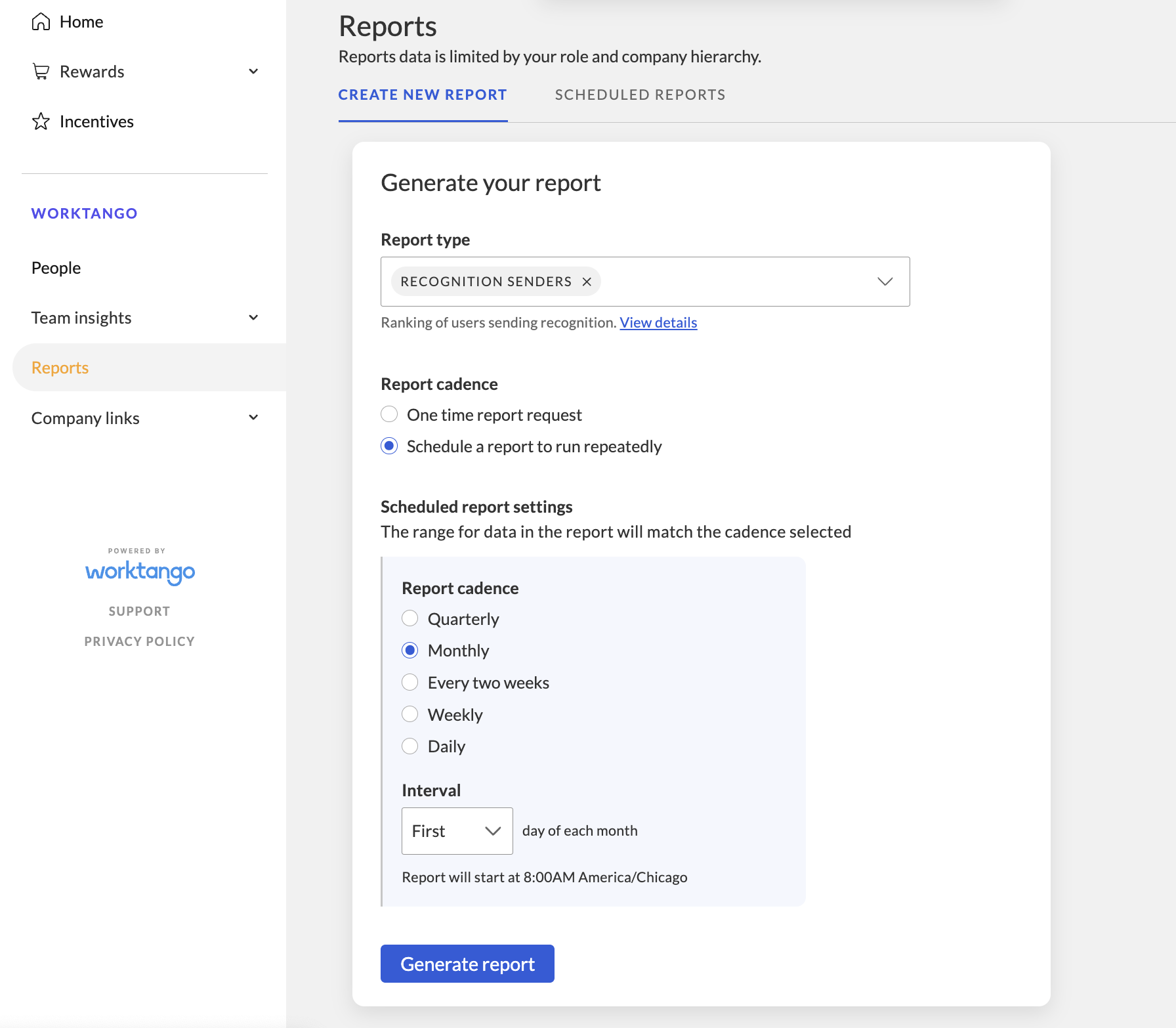
Task: Choose the Monthly cadence option
Action: point(409,651)
